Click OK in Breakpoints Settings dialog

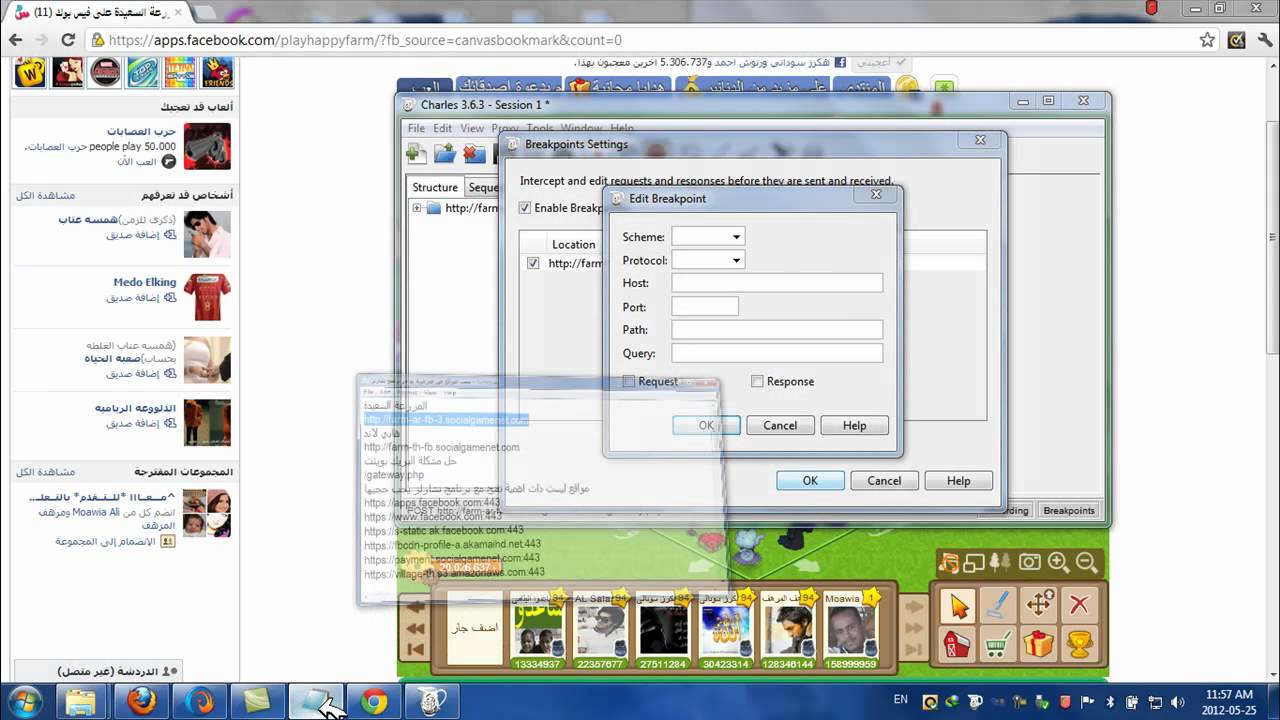click(x=810, y=481)
